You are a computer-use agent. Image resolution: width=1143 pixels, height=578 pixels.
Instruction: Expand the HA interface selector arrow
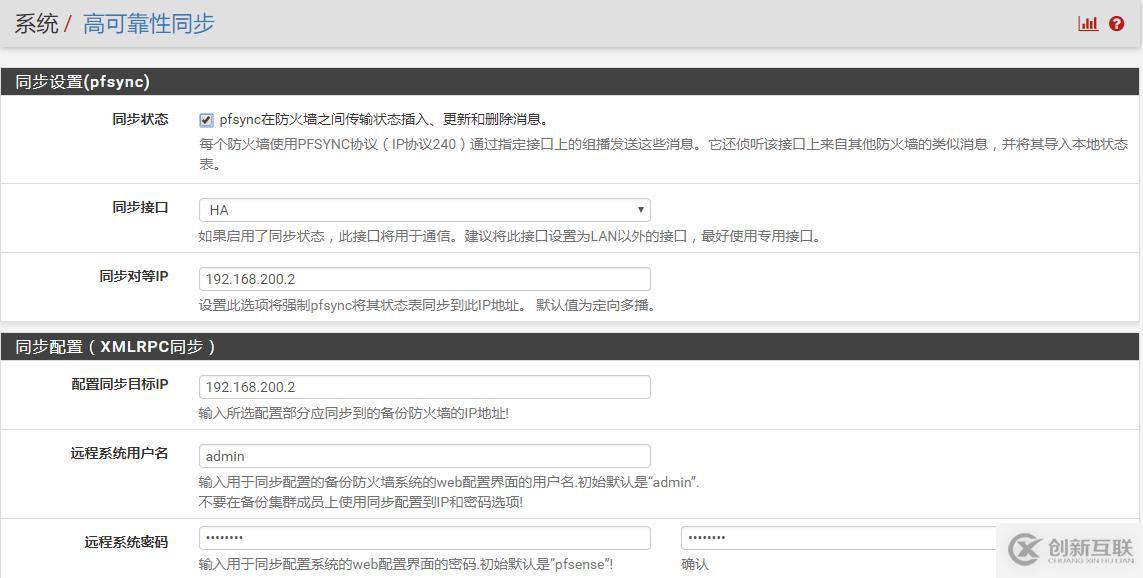[x=641, y=209]
